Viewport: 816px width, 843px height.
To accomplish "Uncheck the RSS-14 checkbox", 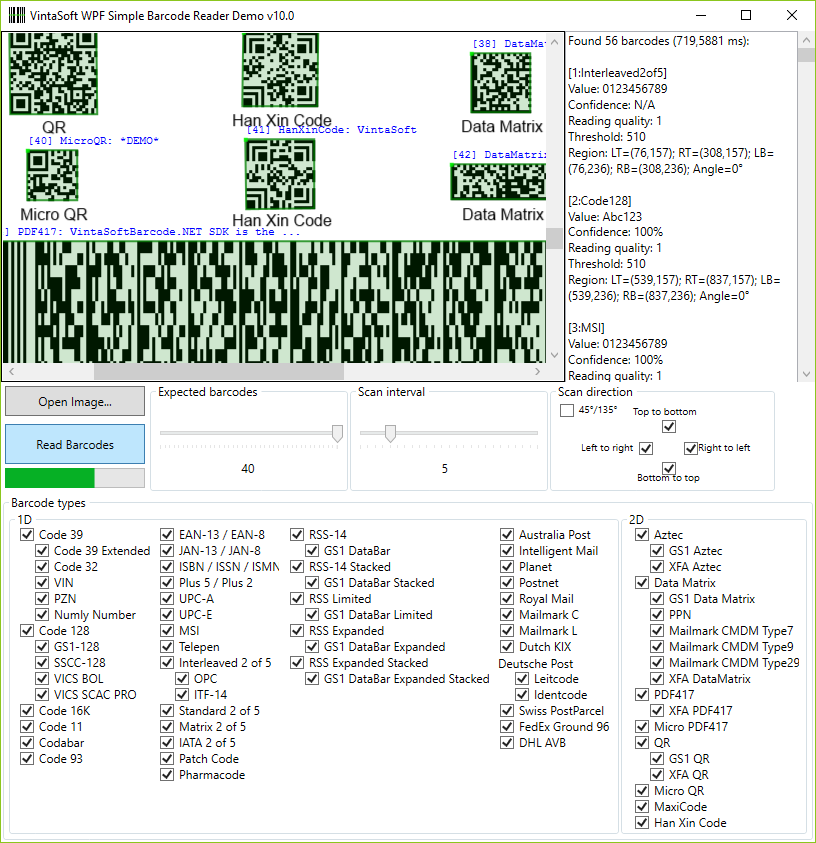I will click(297, 534).
